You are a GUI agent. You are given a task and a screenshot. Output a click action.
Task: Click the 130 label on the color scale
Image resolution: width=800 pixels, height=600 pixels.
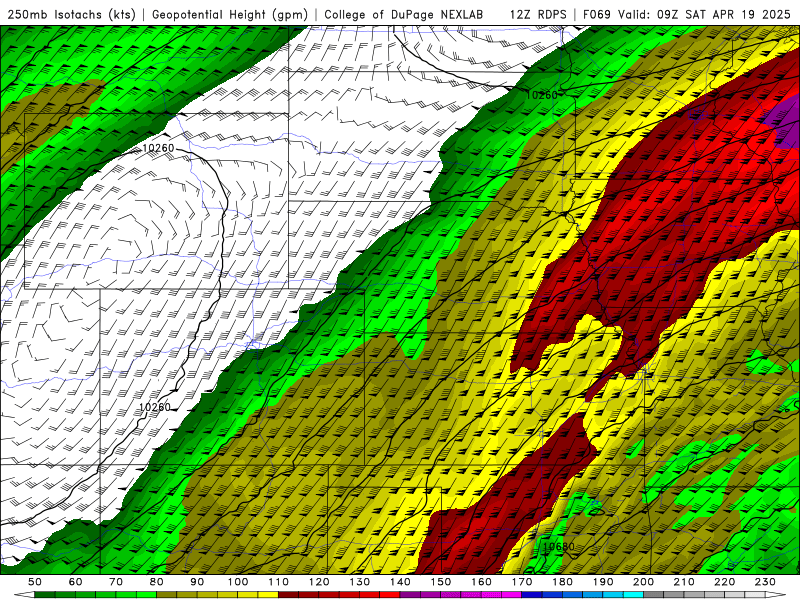point(360,582)
